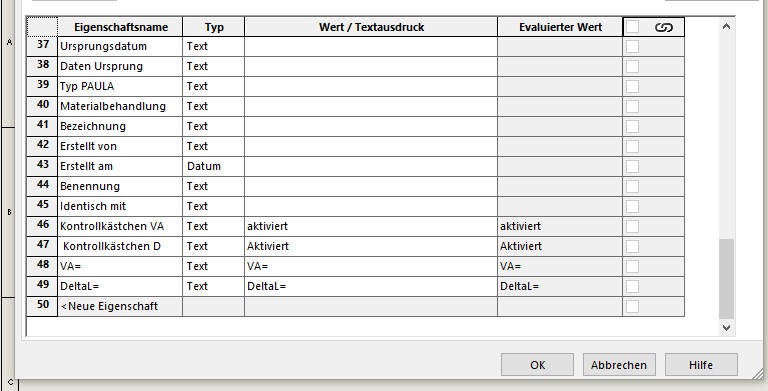768x391 pixels.
Task: Click value field of Benennung row
Action: click(x=371, y=187)
